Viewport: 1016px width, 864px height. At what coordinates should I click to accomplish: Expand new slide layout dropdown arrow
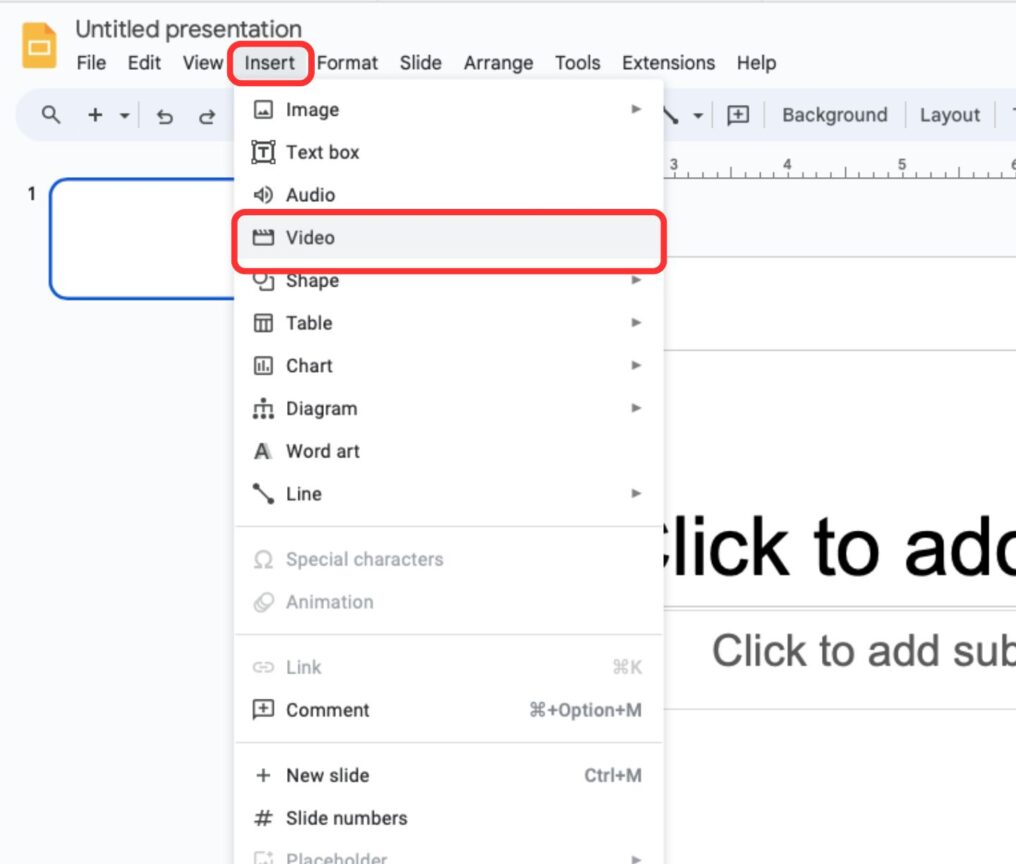pos(124,116)
